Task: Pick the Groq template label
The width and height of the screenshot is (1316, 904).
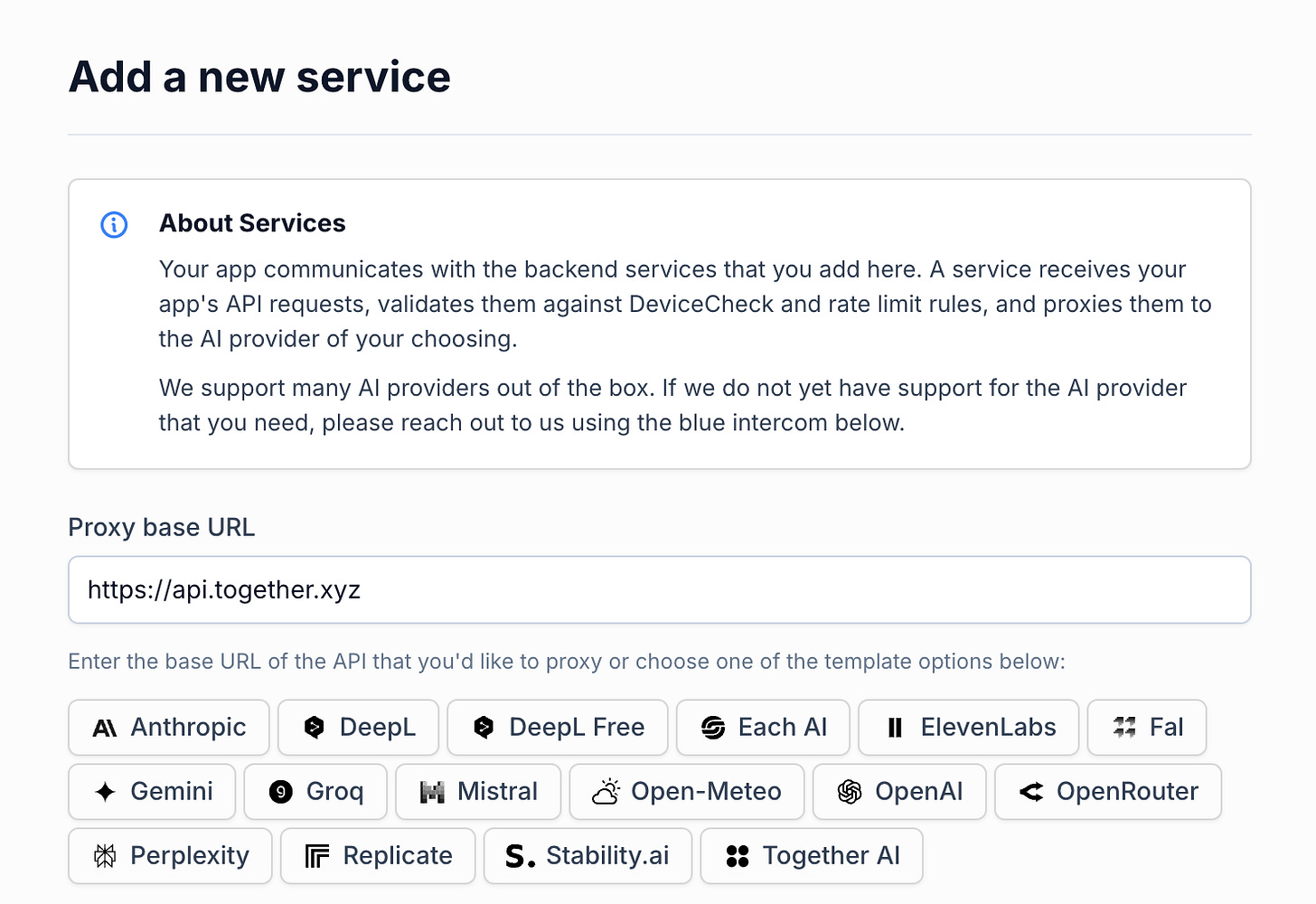Action: (x=334, y=791)
